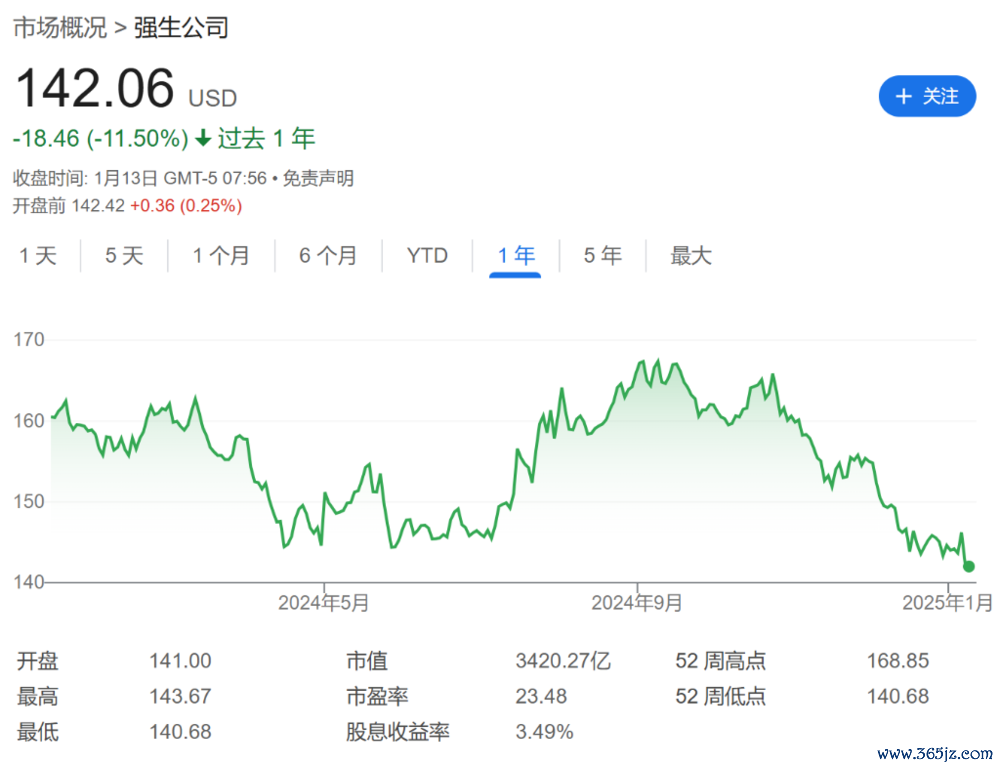
Task: Select the 6 个月 range tab
Action: (328, 256)
